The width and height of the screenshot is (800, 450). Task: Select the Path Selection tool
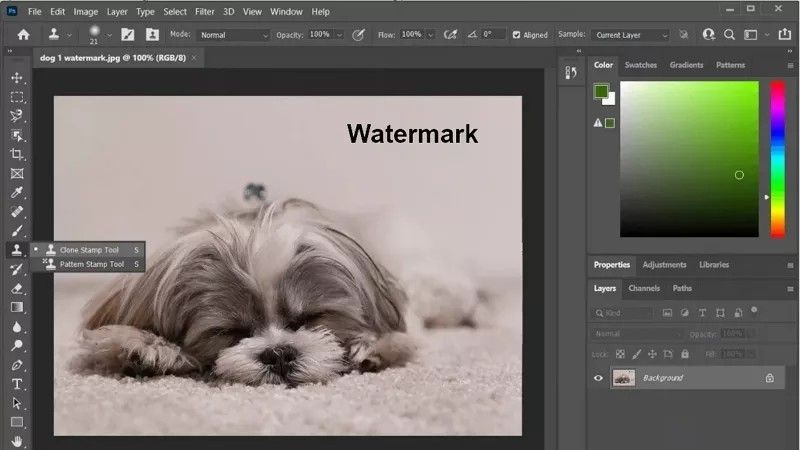pyautogui.click(x=17, y=403)
